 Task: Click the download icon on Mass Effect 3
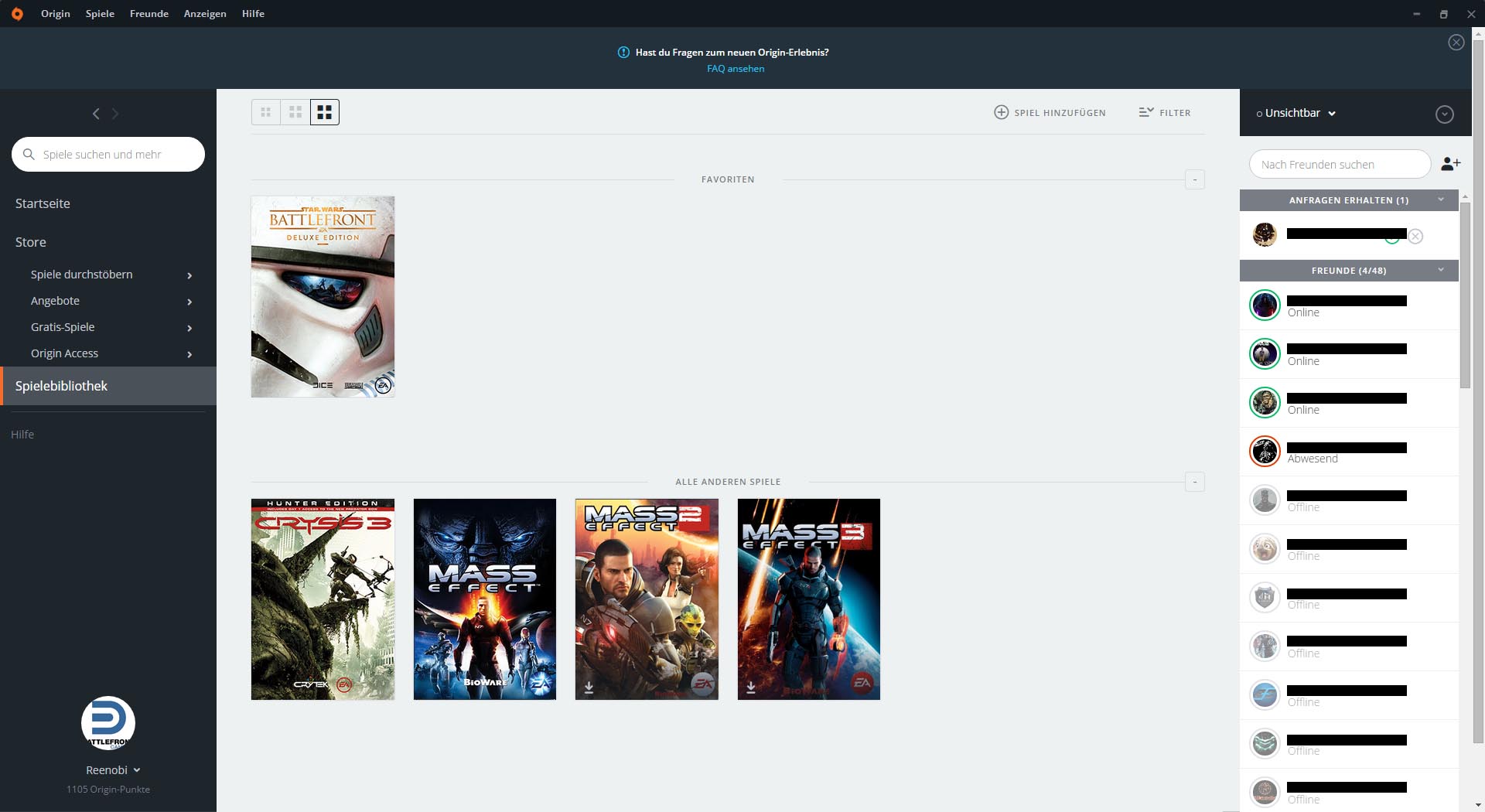[751, 687]
